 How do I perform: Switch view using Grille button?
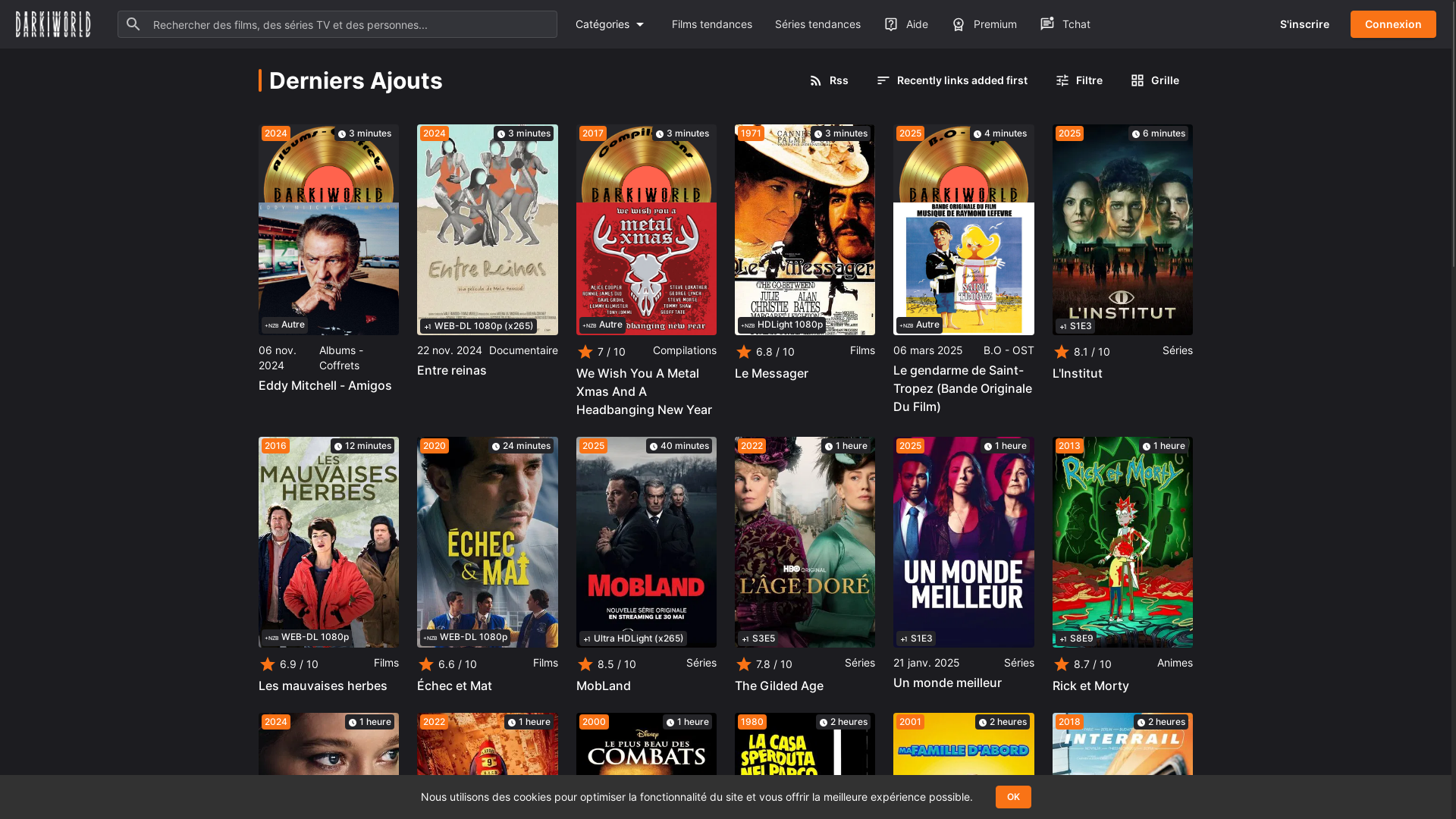click(1155, 80)
